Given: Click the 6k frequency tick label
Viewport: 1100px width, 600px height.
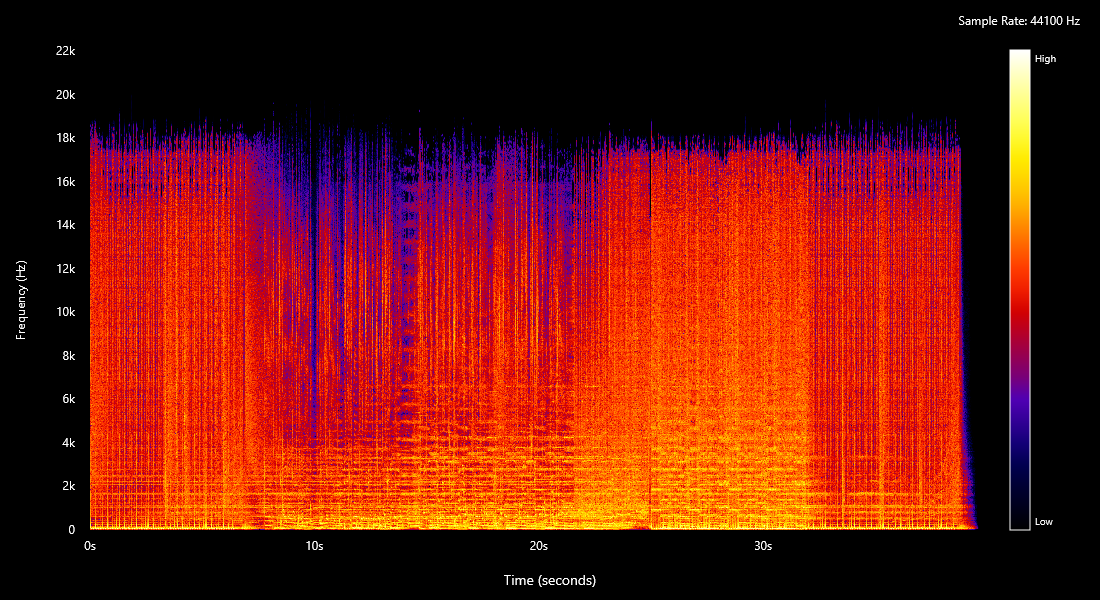Looking at the screenshot, I should 69,399.
